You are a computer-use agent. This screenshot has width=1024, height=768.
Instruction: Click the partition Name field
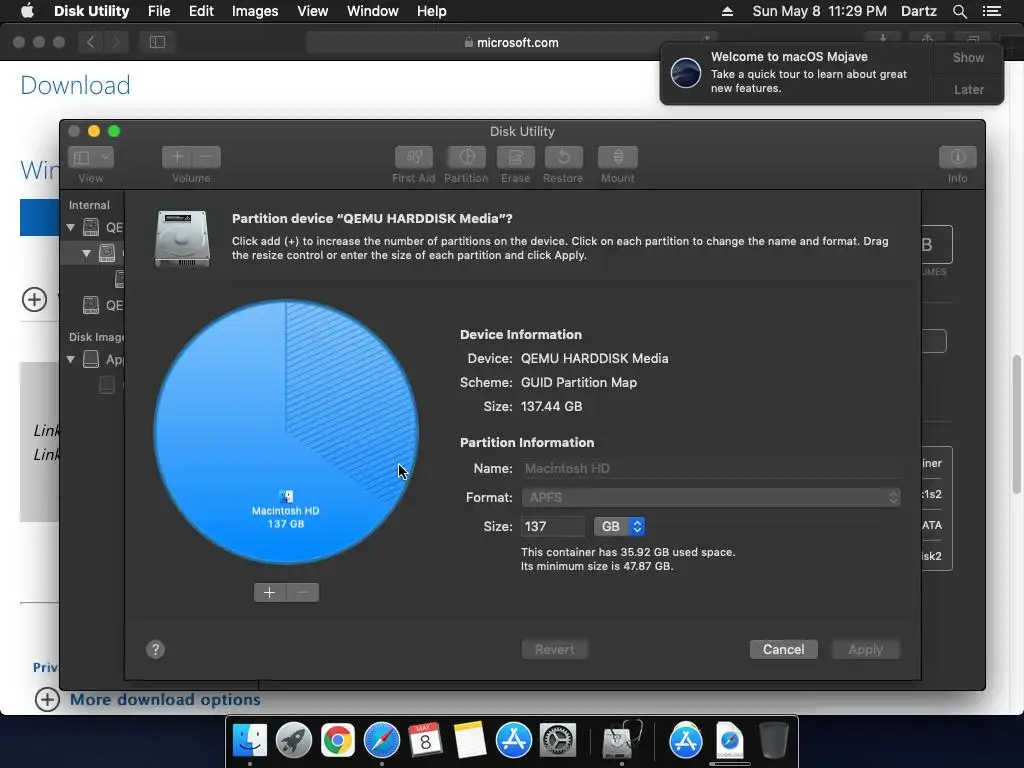click(x=711, y=468)
